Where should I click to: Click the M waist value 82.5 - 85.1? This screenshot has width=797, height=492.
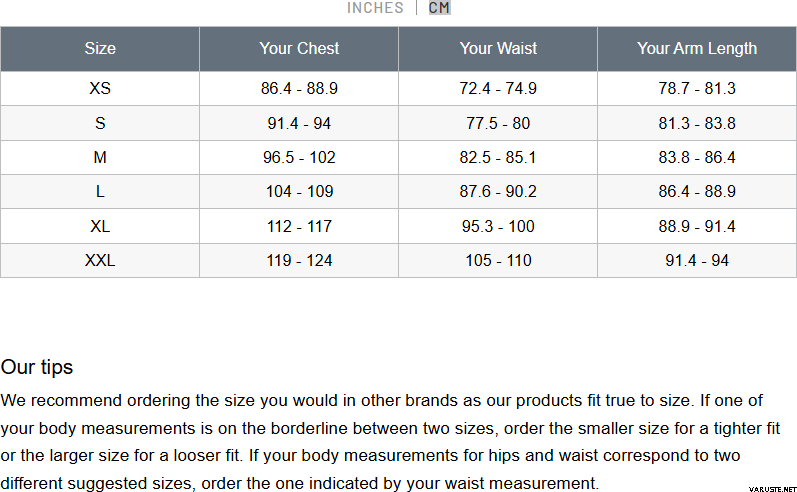(498, 158)
